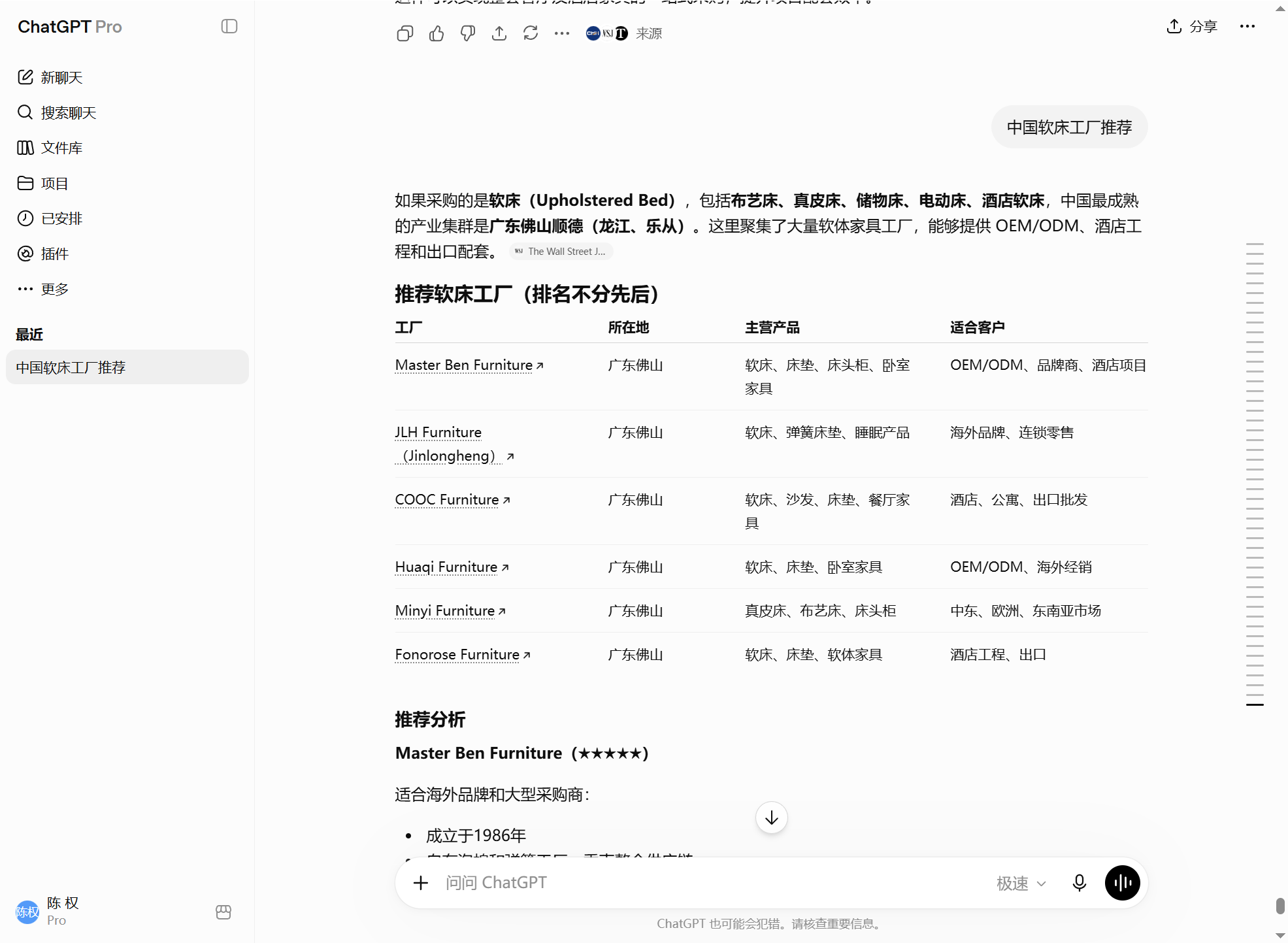The width and height of the screenshot is (1288, 943).
Task: Click the scroll-to-bottom arrow button
Action: tap(772, 818)
